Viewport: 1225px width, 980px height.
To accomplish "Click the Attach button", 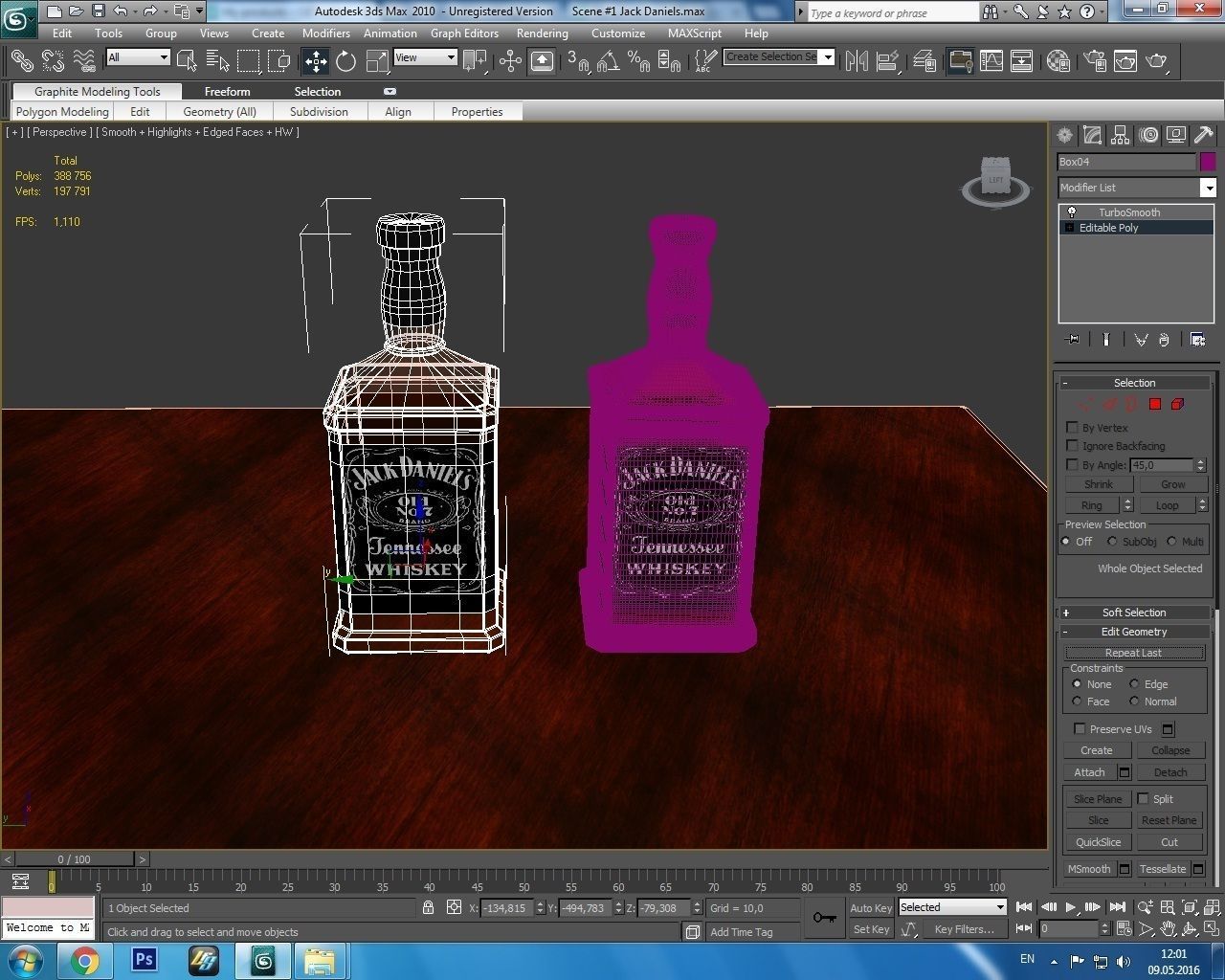I will [1089, 772].
